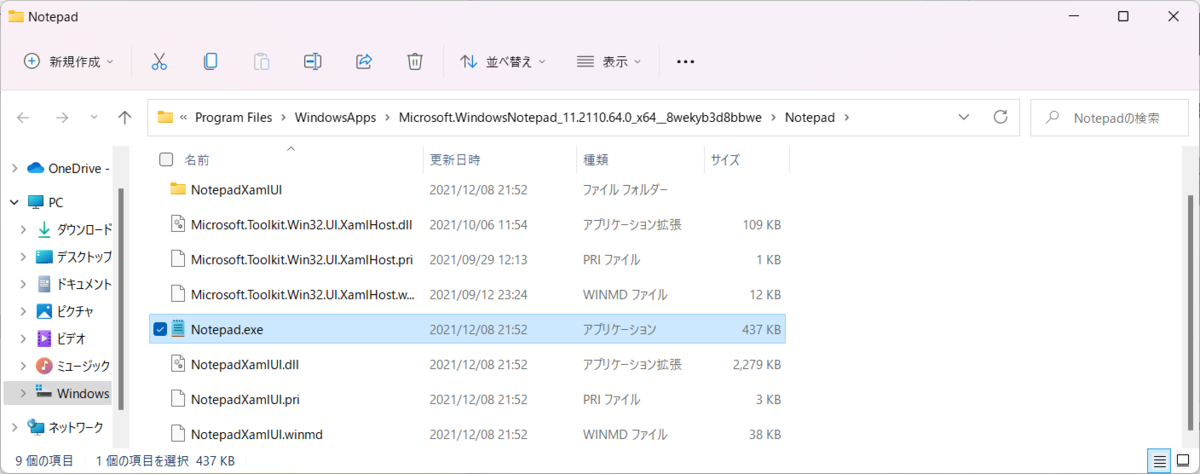The height and width of the screenshot is (474, 1200).
Task: Click the Paste clipboard icon
Action: 261,61
